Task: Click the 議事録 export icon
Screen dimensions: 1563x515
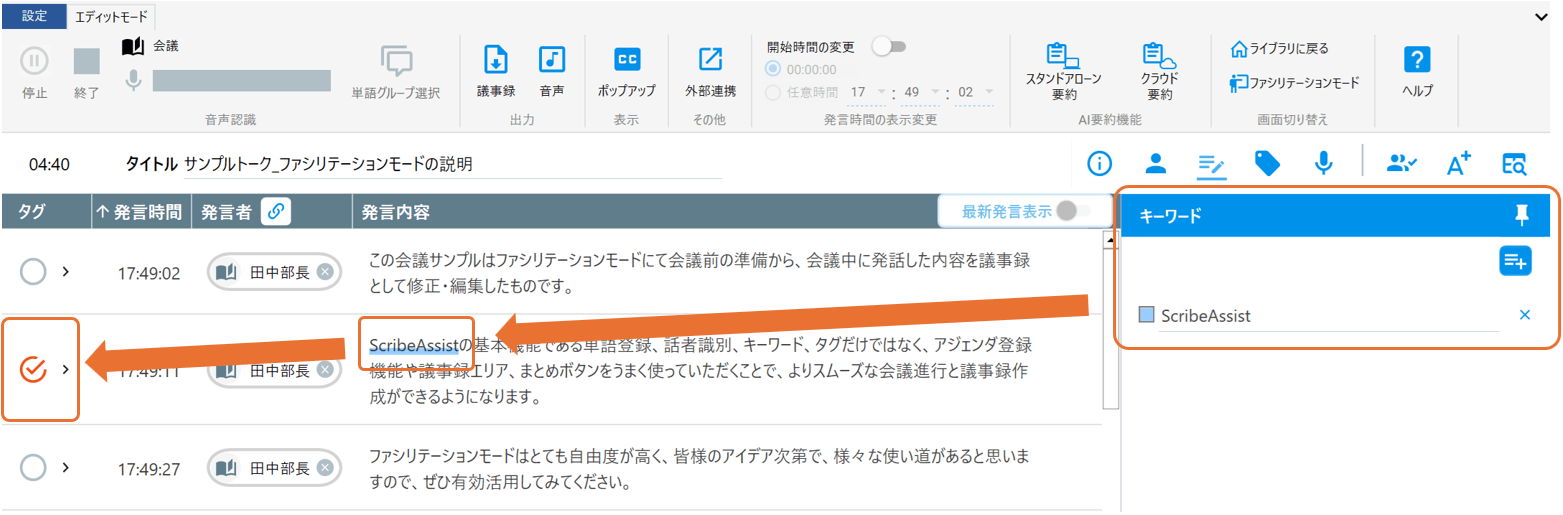Action: [495, 61]
